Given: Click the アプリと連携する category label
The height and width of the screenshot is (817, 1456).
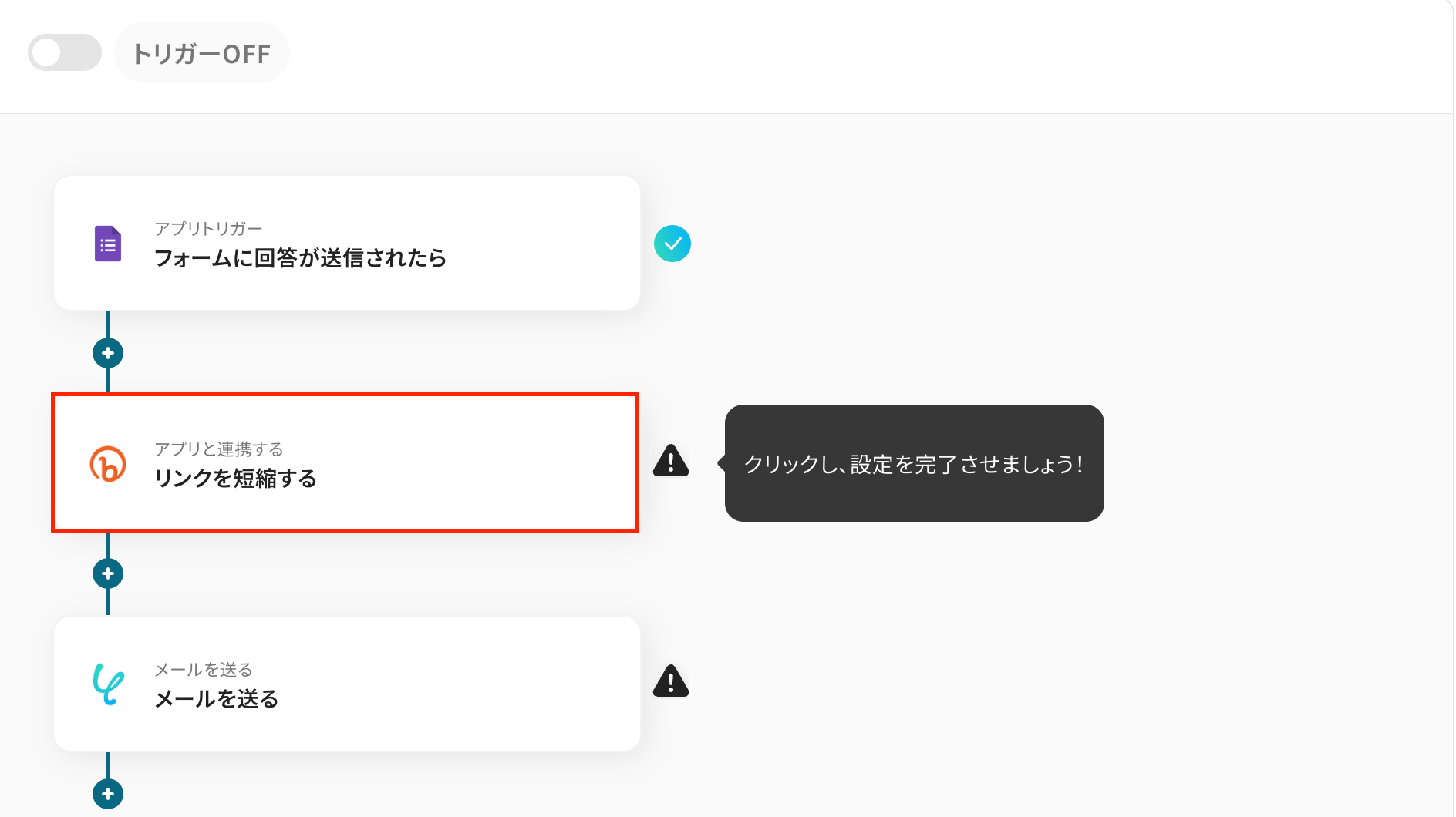Looking at the screenshot, I should (219, 449).
